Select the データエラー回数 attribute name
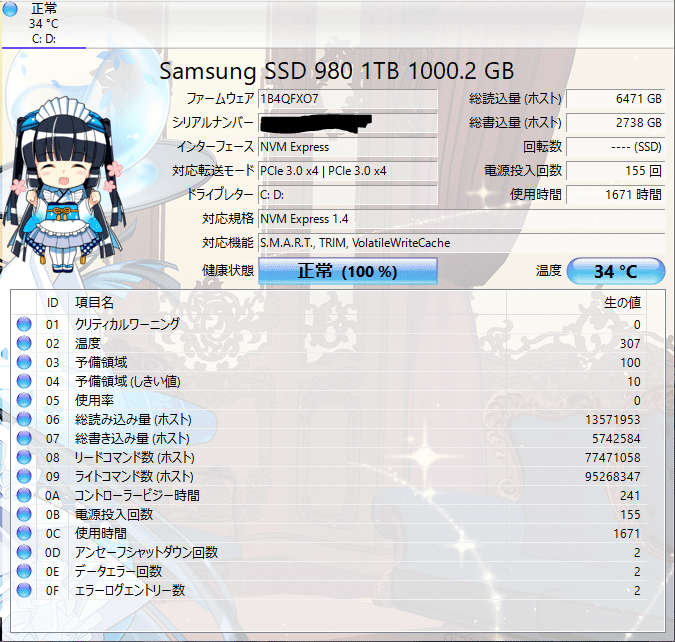Viewport: 675px width, 642px height. 118,571
